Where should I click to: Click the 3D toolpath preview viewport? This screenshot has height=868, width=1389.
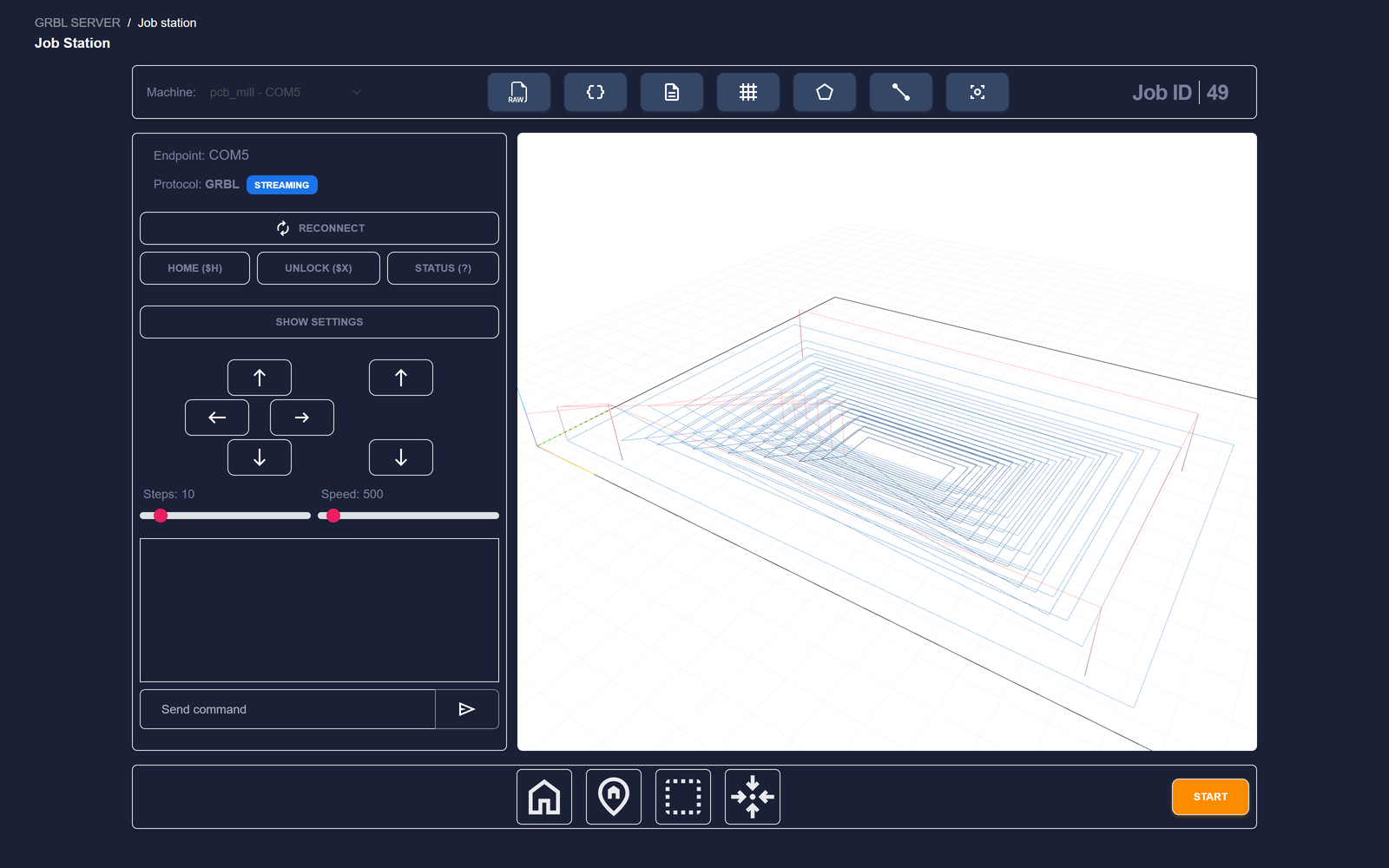point(887,442)
